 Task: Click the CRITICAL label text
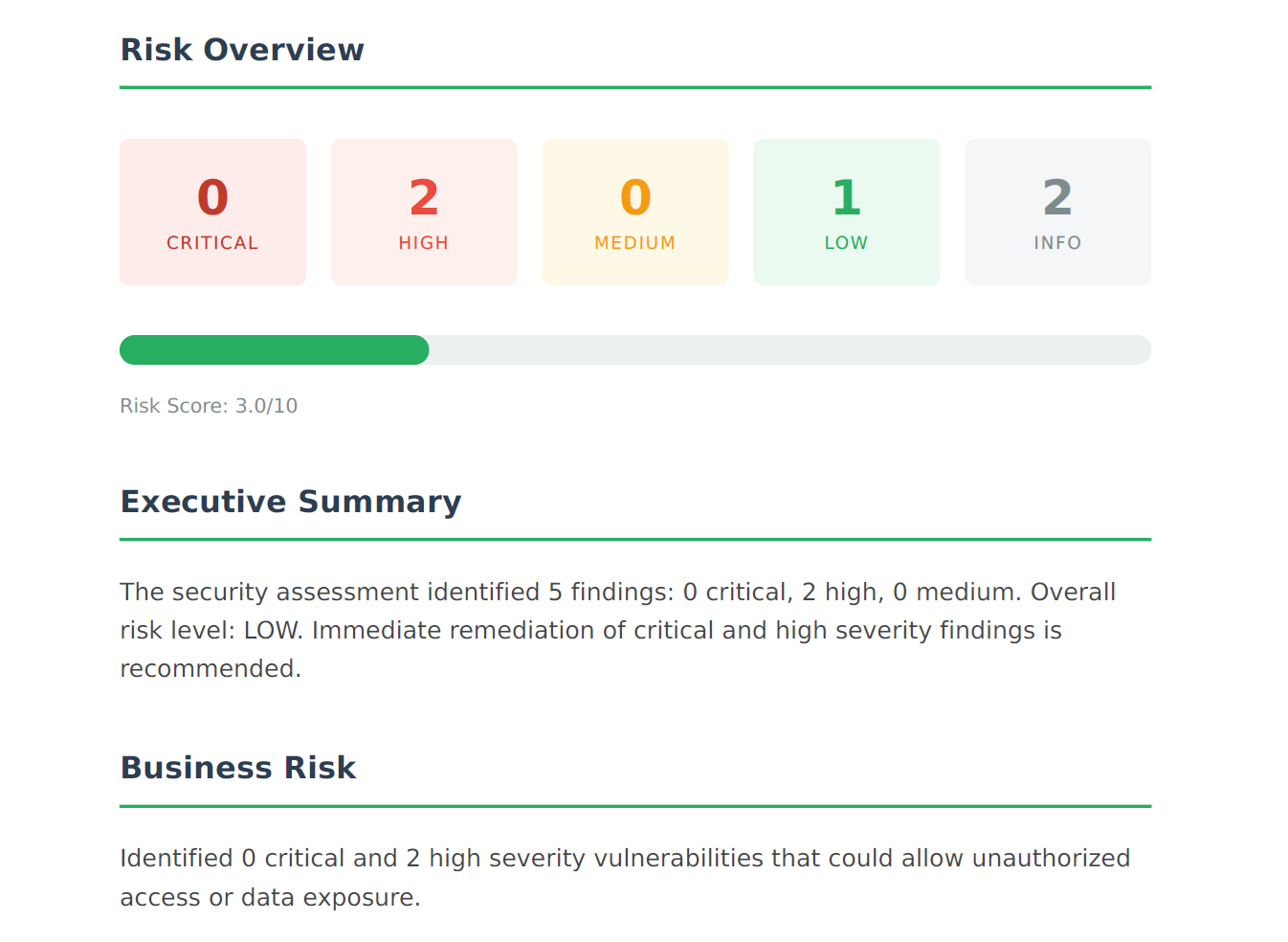(212, 243)
